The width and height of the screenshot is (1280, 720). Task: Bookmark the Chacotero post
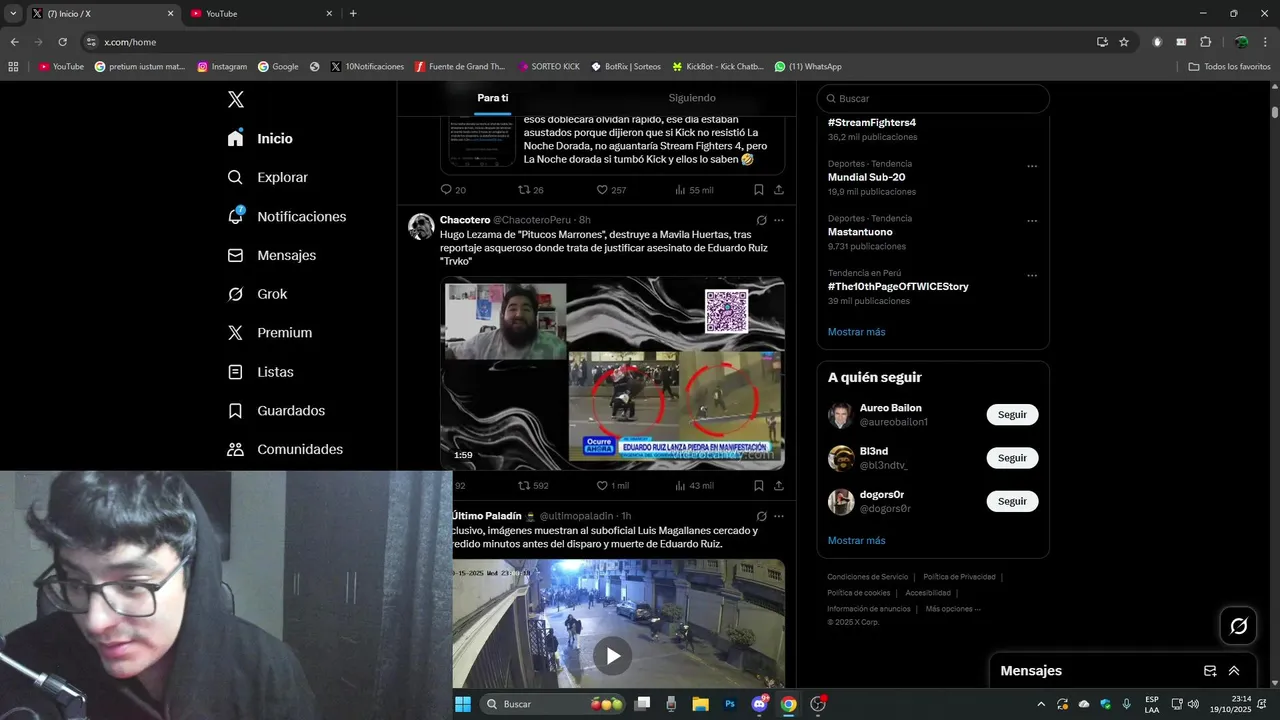click(x=759, y=486)
